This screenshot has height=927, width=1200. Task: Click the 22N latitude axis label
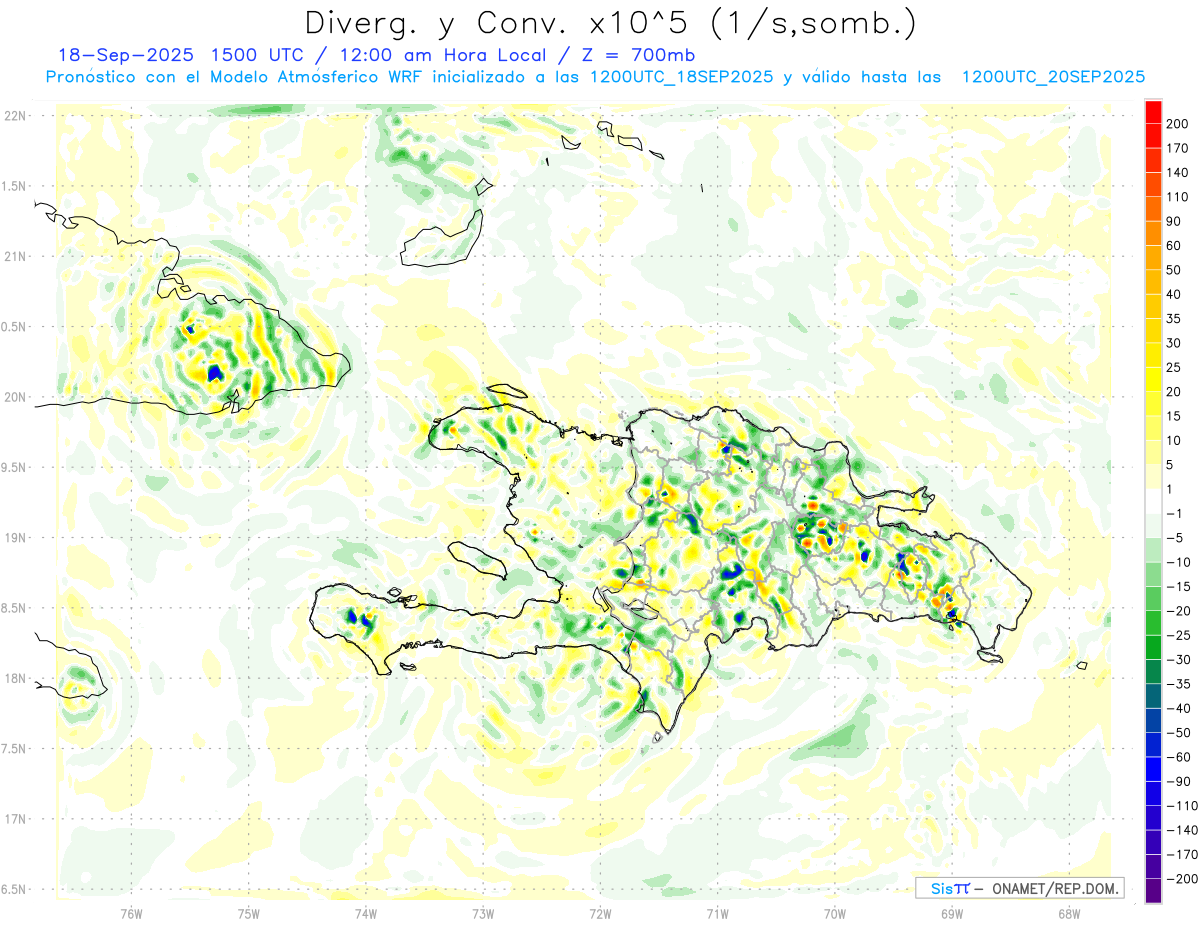pos(14,116)
